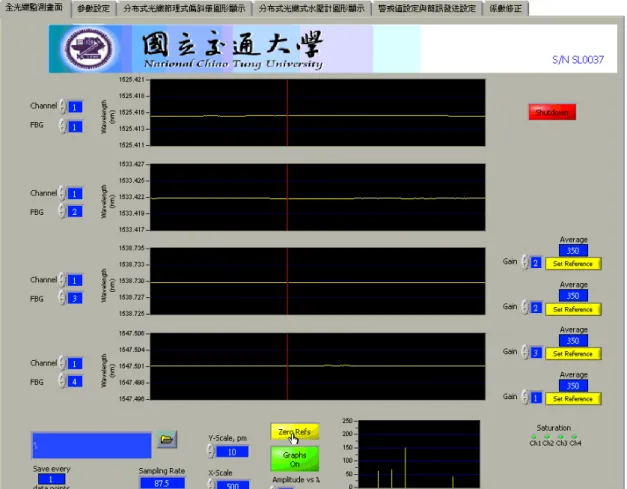
Task: Open the 全光纖監測畫面 monitoring tab
Action: pos(34,8)
